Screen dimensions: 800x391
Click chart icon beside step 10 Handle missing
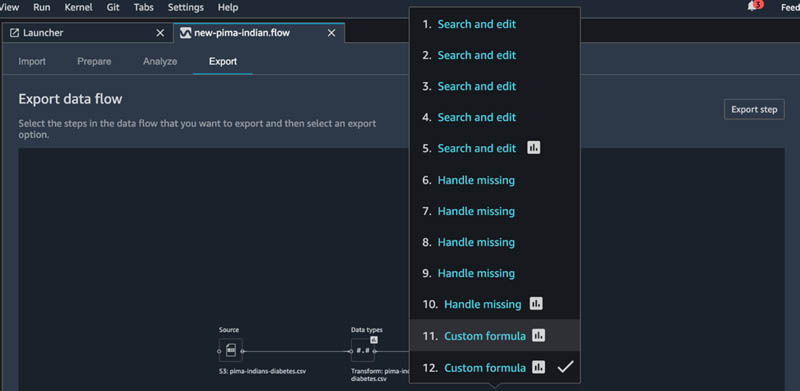click(x=536, y=304)
